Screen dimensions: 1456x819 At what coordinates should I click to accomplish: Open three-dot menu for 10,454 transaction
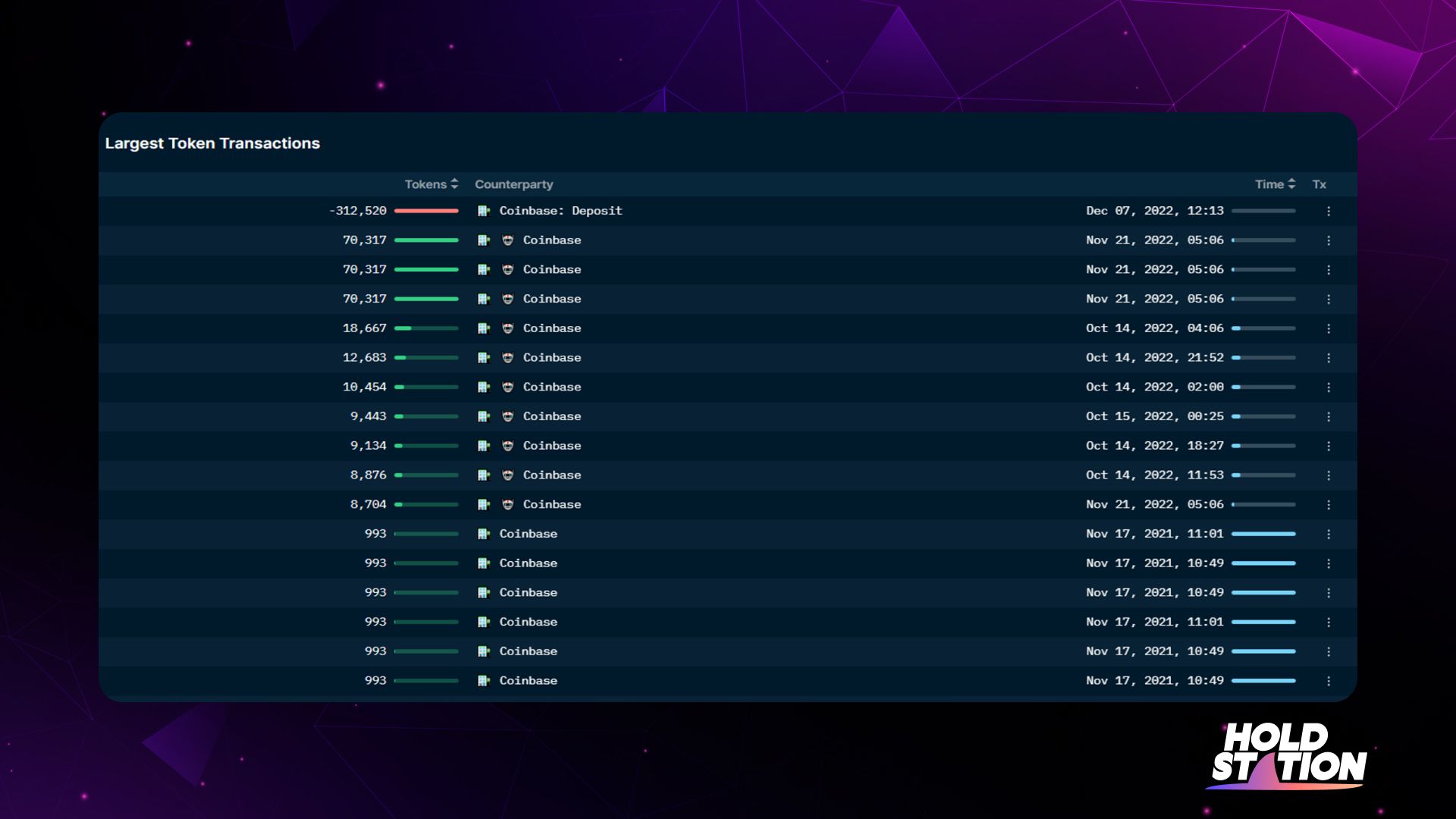(1329, 388)
